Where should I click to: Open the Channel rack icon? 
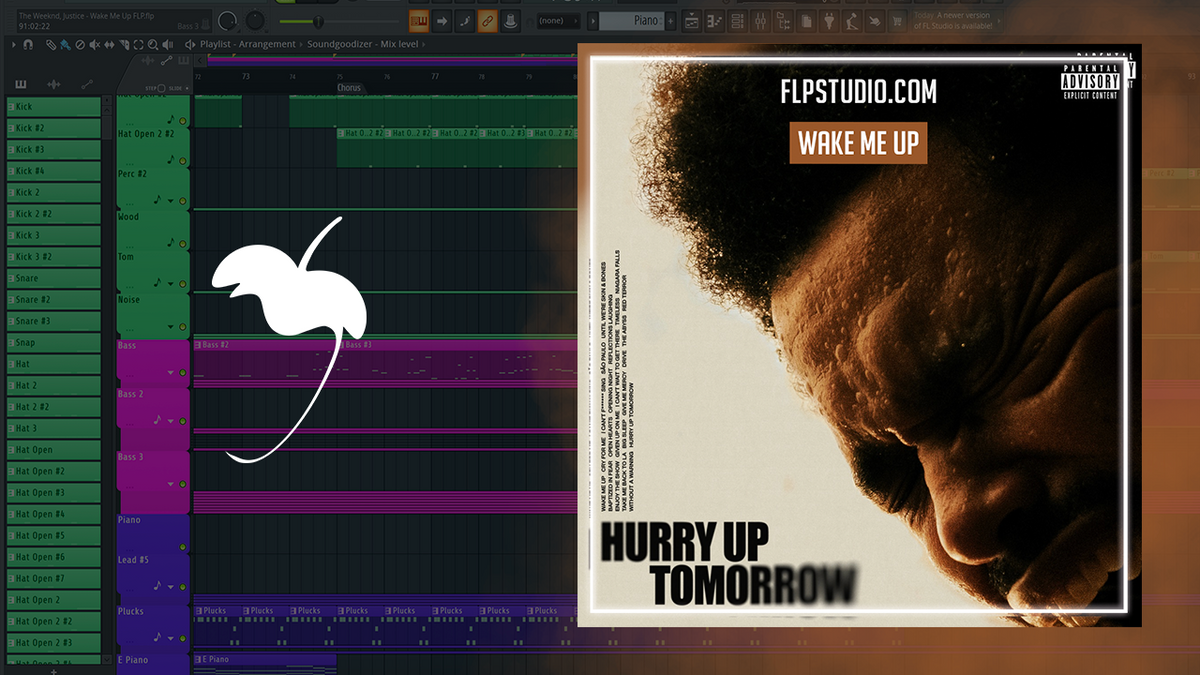click(736, 20)
